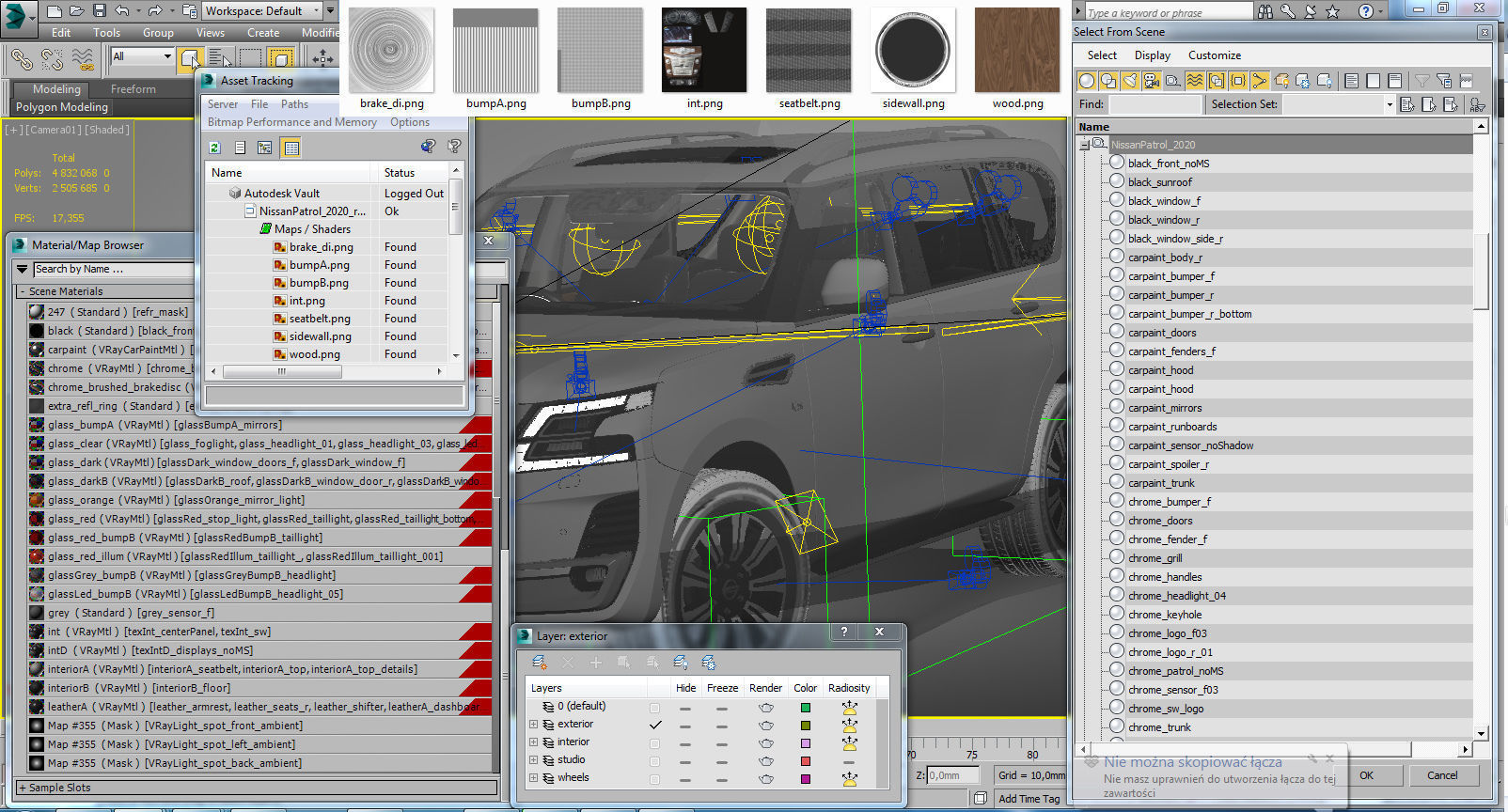The width and height of the screenshot is (1508, 812).
Task: Open the Views menu
Action: [211, 33]
